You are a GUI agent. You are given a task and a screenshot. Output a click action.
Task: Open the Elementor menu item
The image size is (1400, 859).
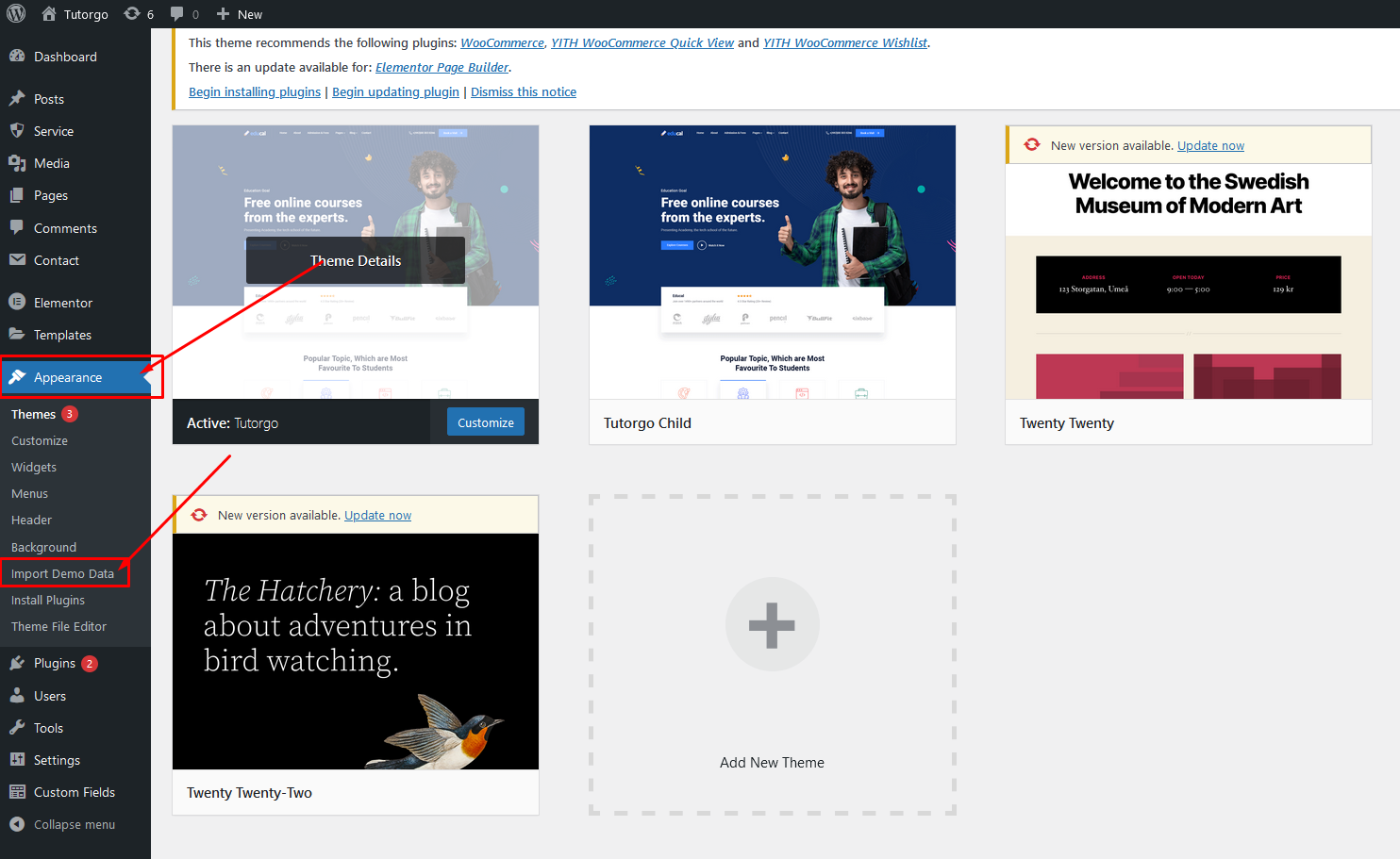click(75, 303)
